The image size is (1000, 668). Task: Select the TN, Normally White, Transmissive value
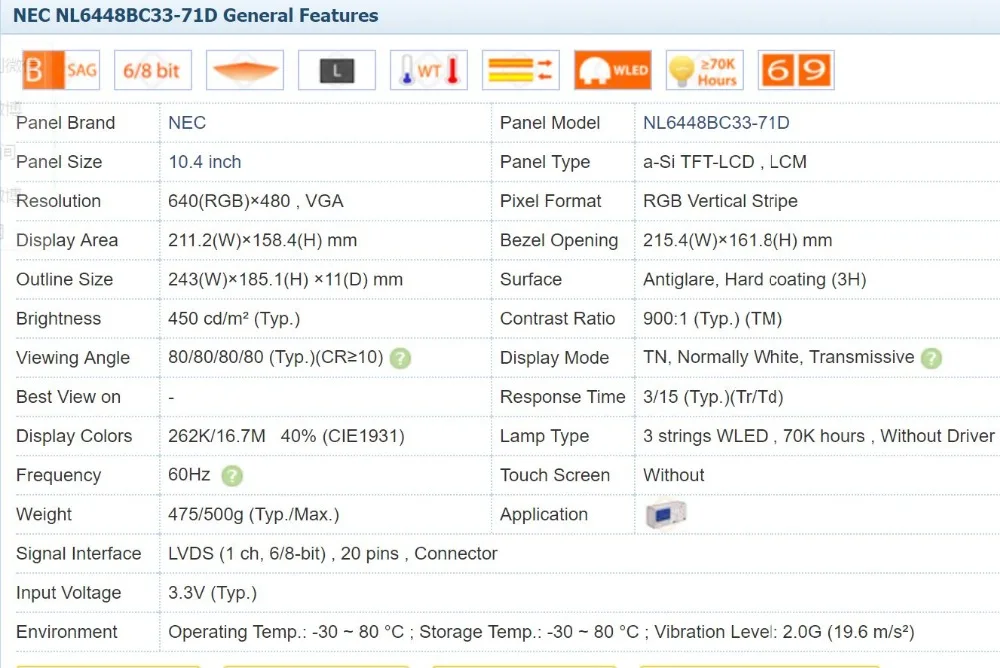pyautogui.click(x=779, y=357)
